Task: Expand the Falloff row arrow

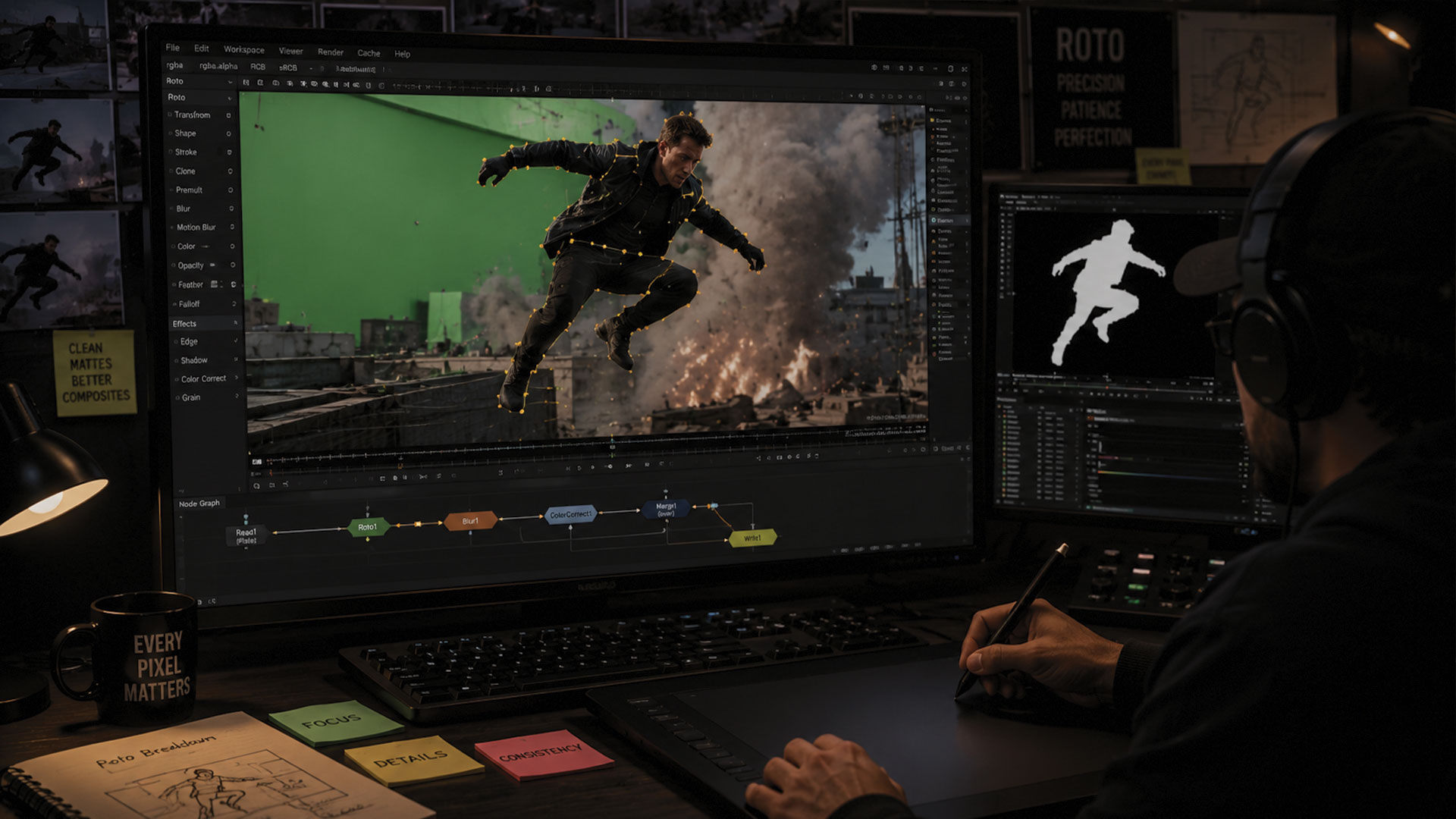Action: tap(234, 304)
